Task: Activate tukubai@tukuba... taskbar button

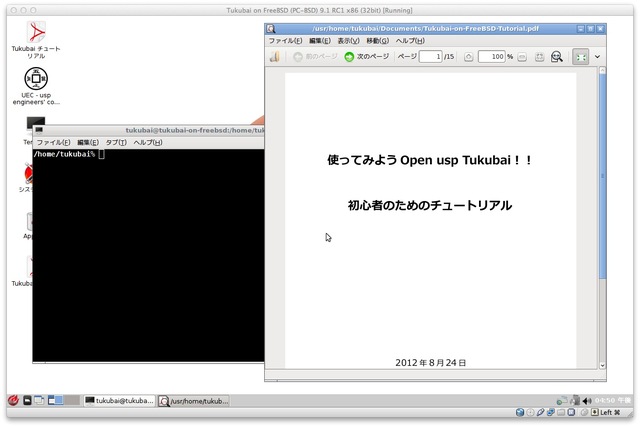Action: pyautogui.click(x=119, y=401)
